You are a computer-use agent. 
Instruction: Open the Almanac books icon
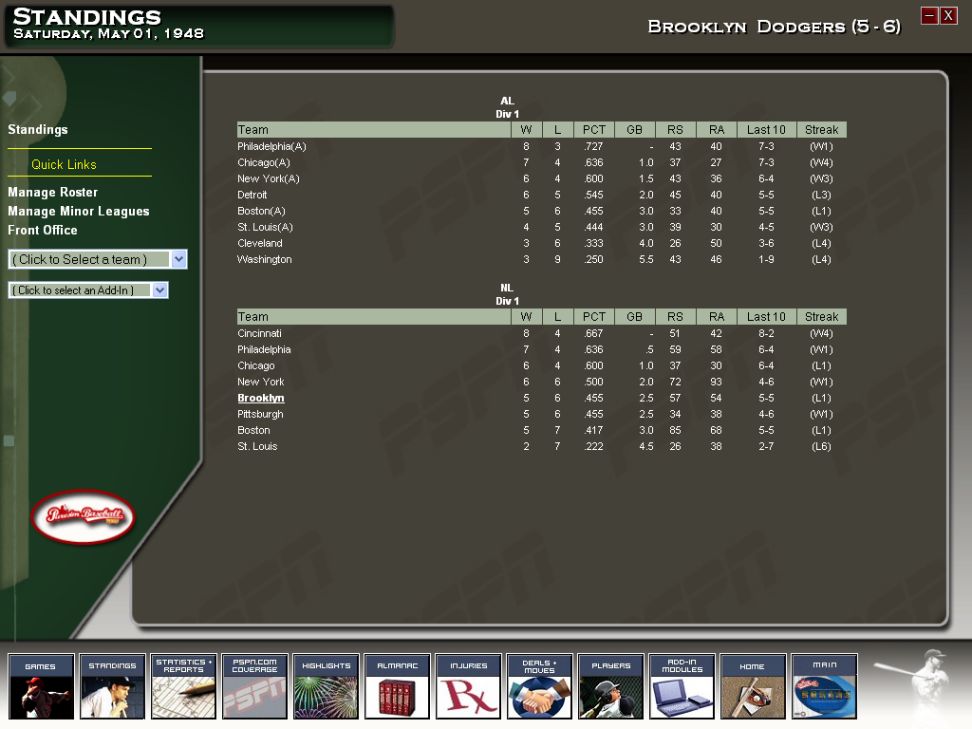397,686
